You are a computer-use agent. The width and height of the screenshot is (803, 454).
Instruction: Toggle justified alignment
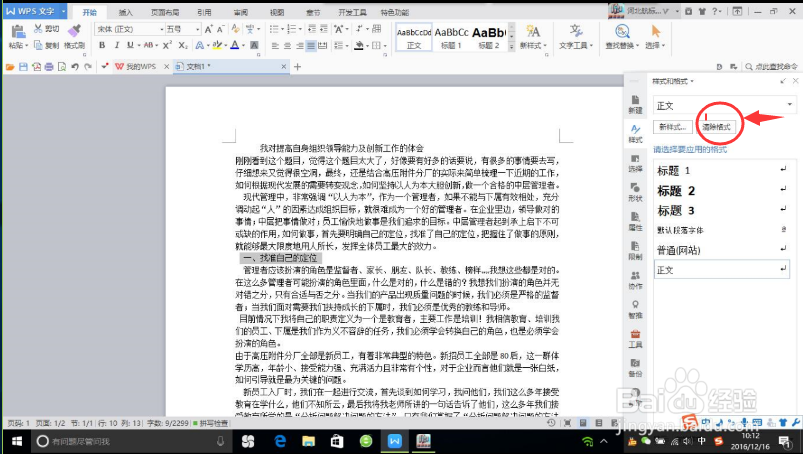tap(311, 46)
